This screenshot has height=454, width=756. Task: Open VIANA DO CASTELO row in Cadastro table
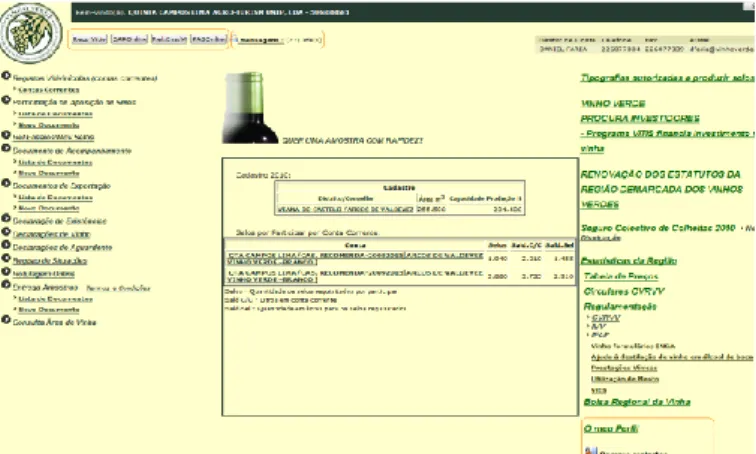tap(346, 209)
